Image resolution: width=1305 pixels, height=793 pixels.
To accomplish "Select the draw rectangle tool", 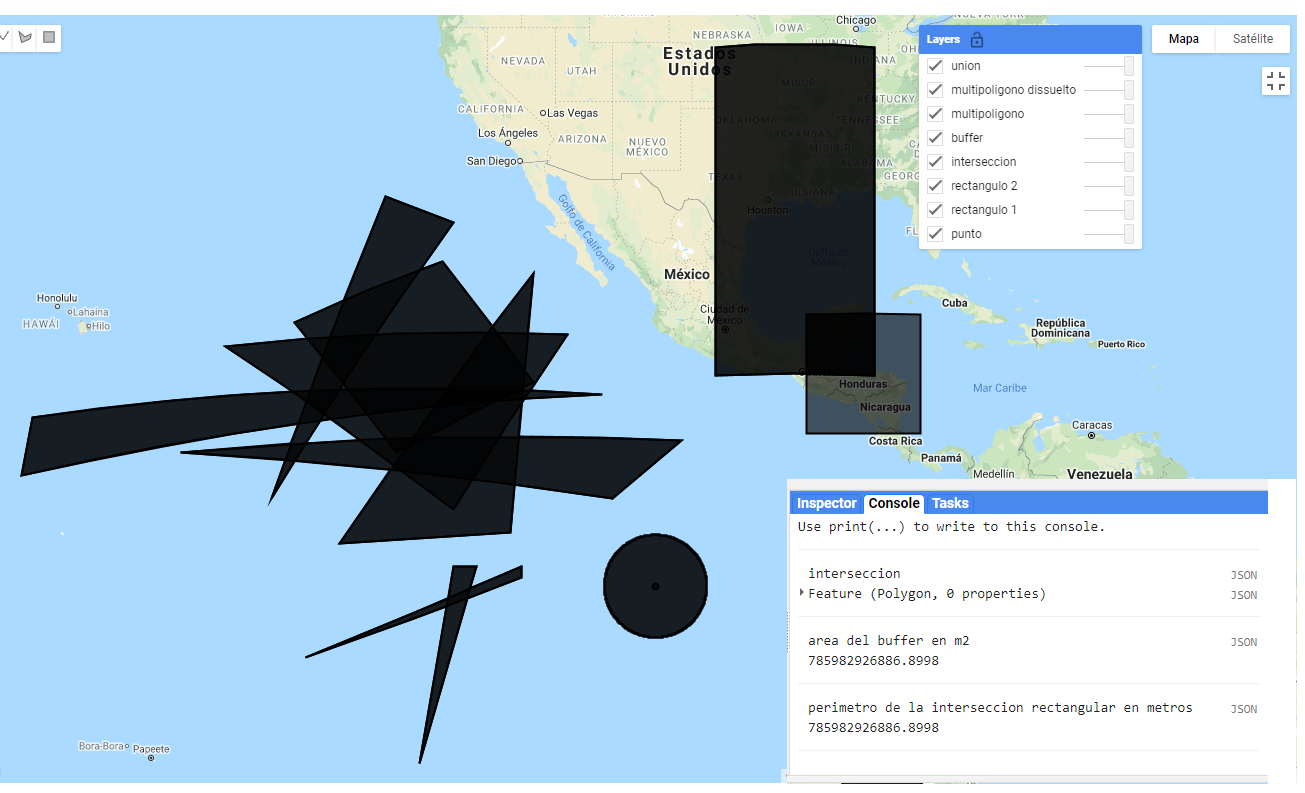I will click(x=49, y=38).
